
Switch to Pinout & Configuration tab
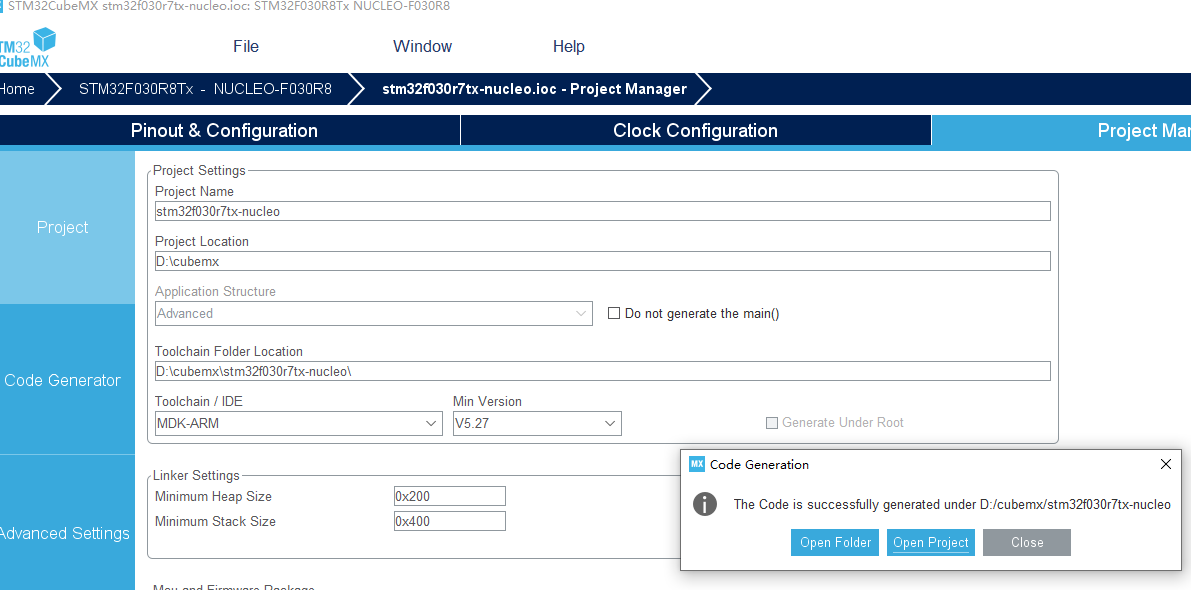[224, 131]
